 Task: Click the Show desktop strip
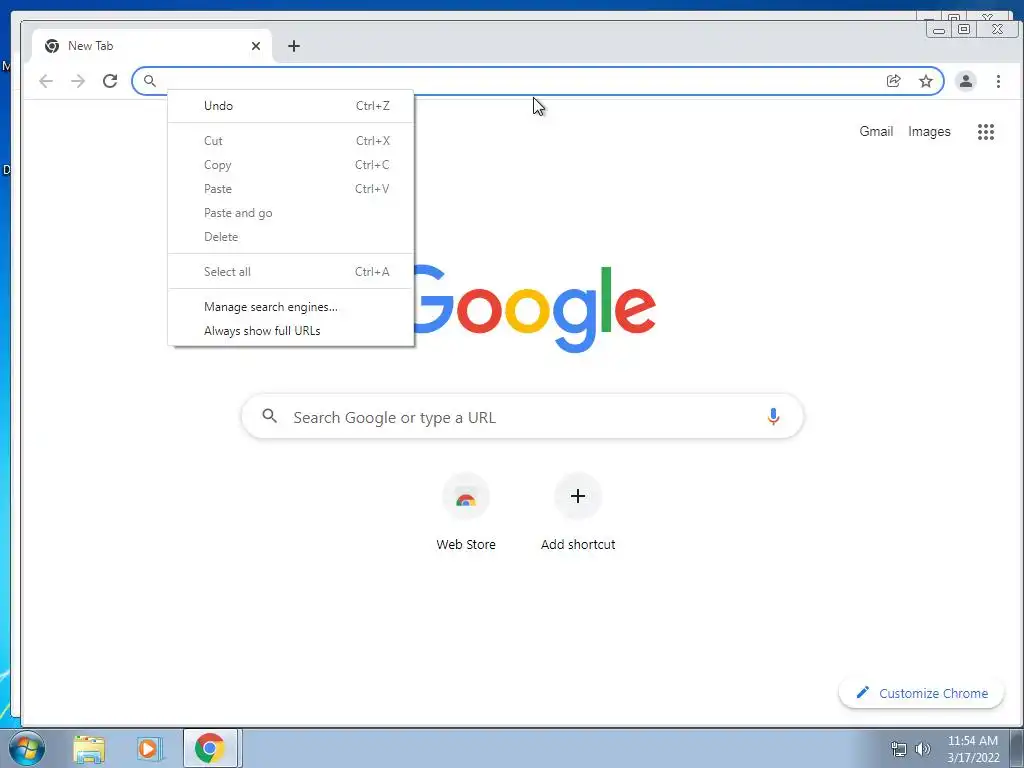pyautogui.click(x=1017, y=748)
